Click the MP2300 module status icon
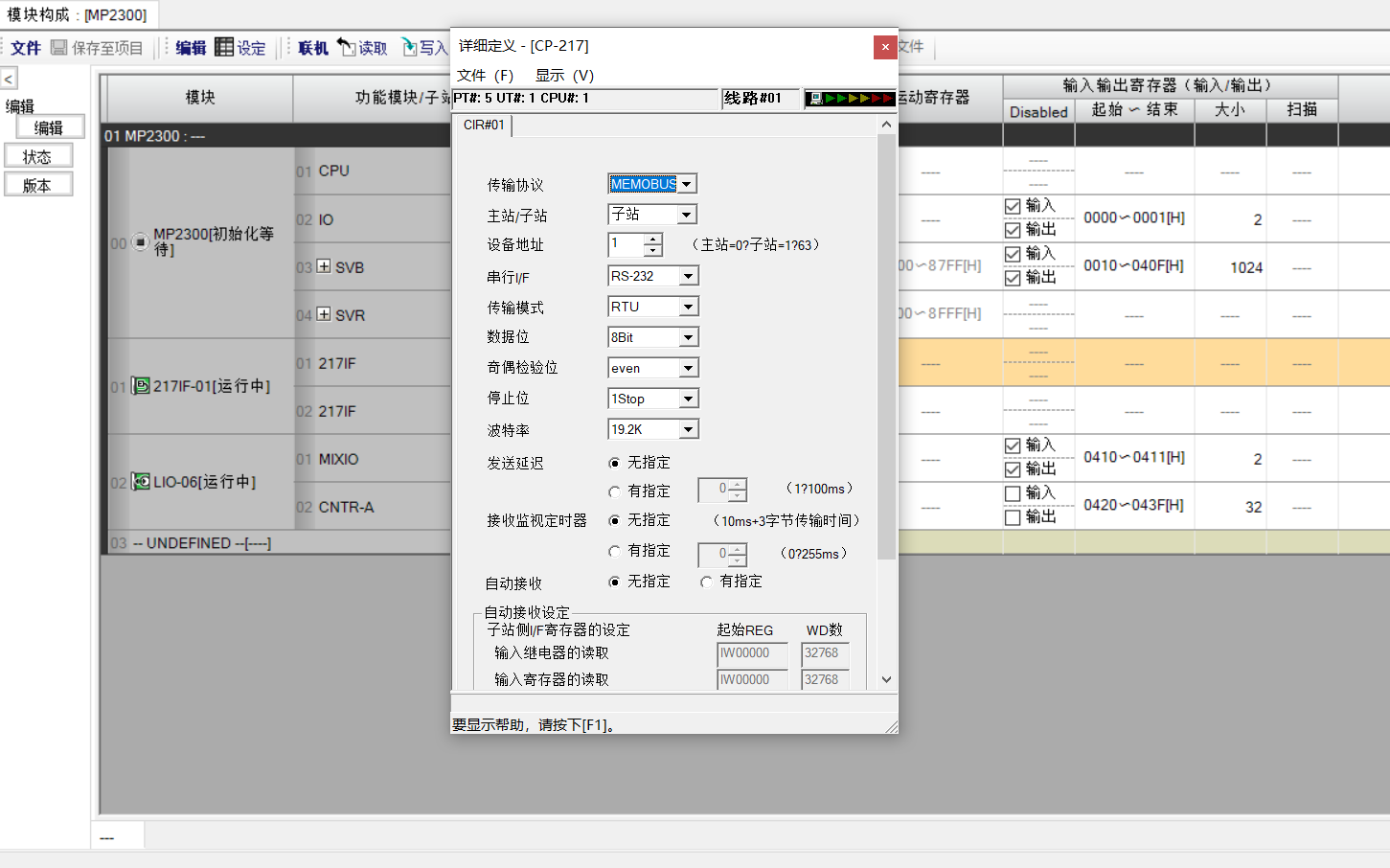 140,242
